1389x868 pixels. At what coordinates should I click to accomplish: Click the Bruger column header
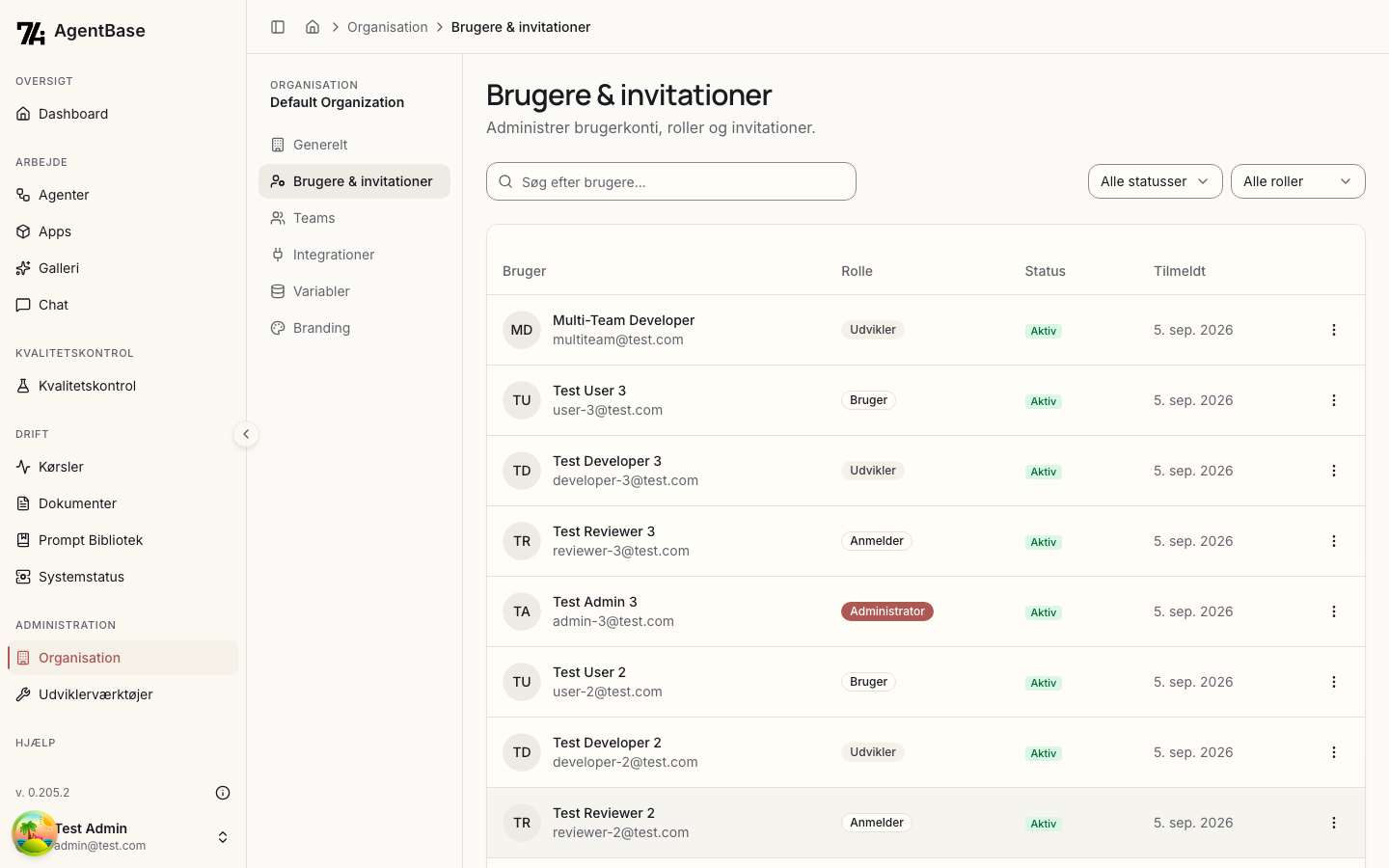(525, 271)
